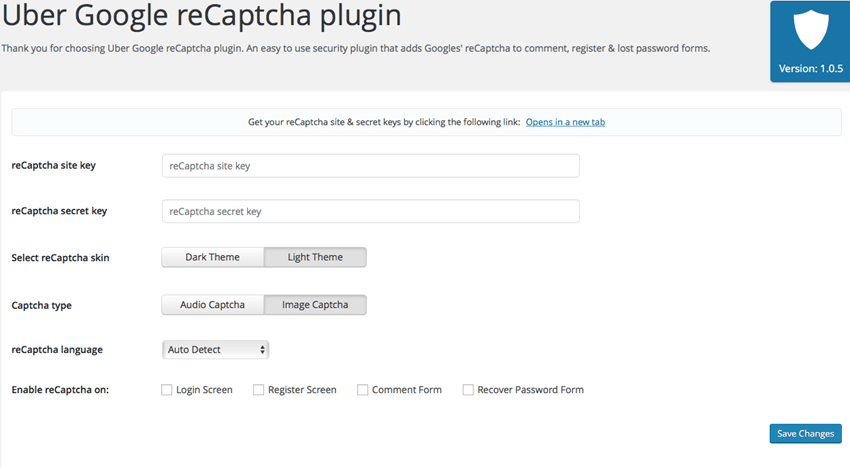Enable reCaptcha on Login Screen

166,390
